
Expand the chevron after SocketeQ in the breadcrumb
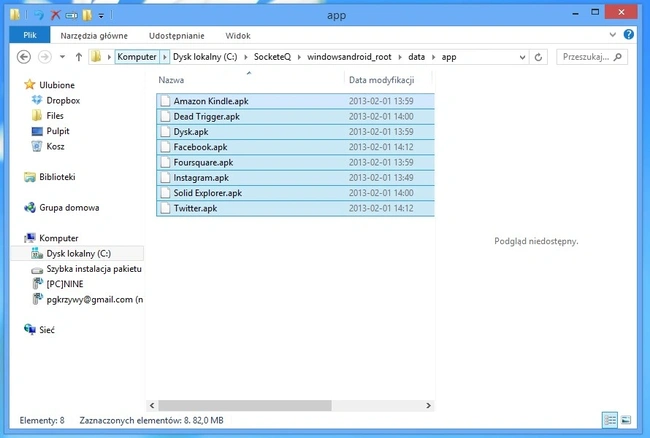click(x=299, y=57)
